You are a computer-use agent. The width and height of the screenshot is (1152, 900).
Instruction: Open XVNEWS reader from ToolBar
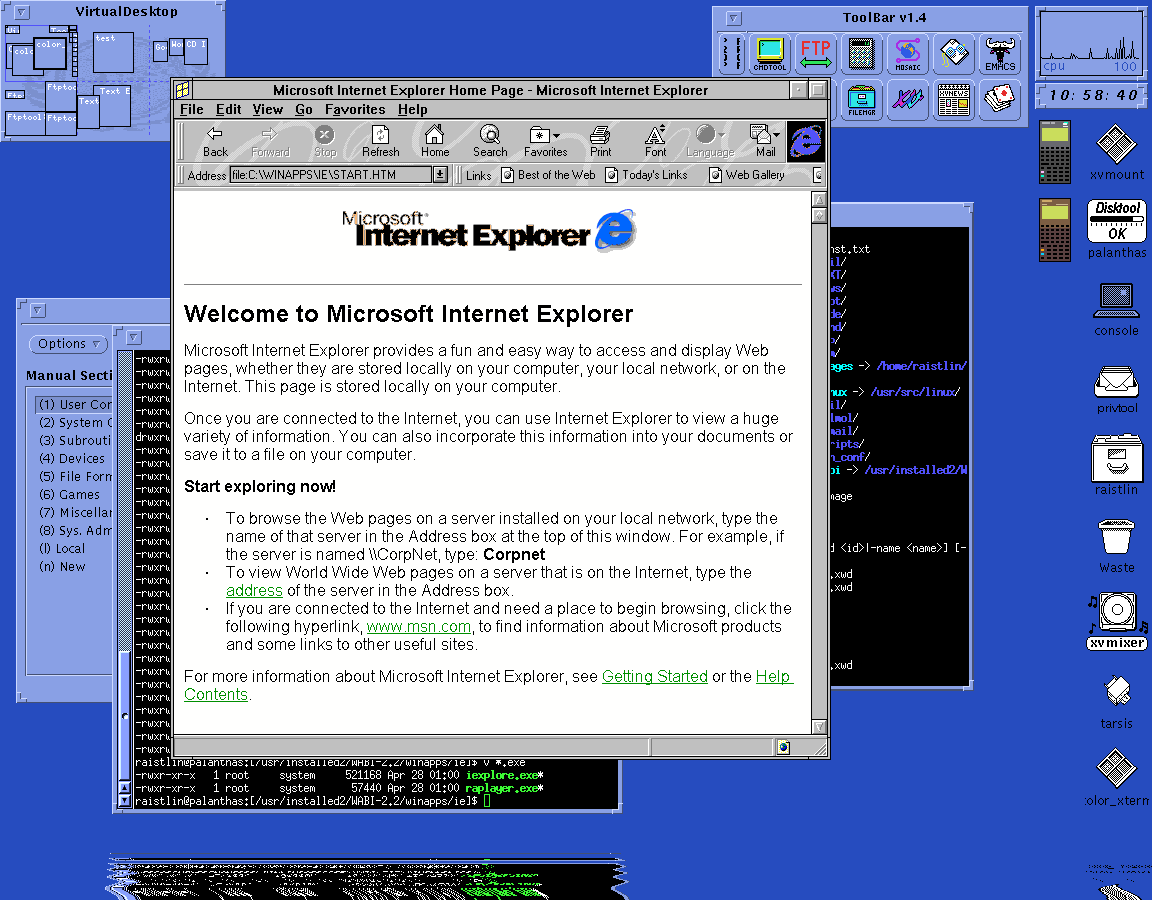[954, 100]
